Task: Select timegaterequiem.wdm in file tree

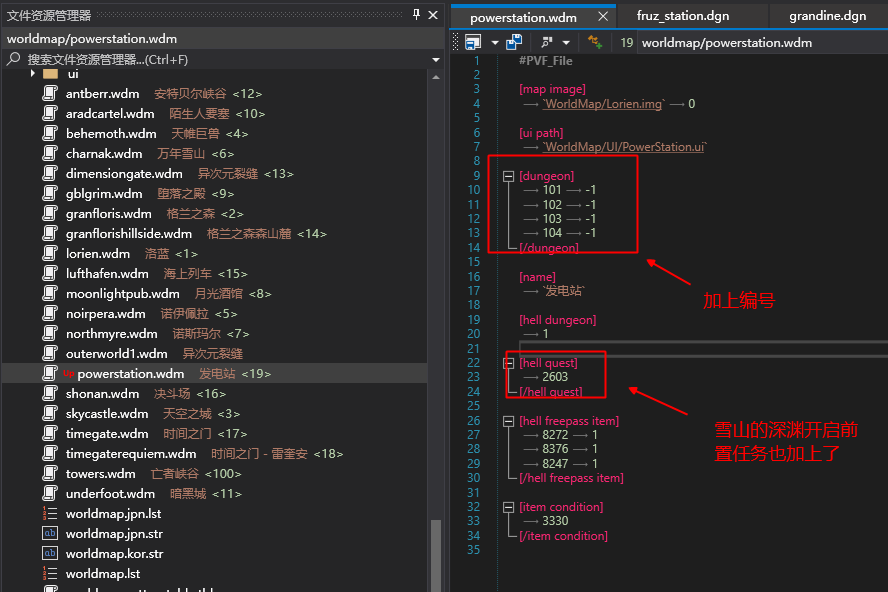Action: 215,454
